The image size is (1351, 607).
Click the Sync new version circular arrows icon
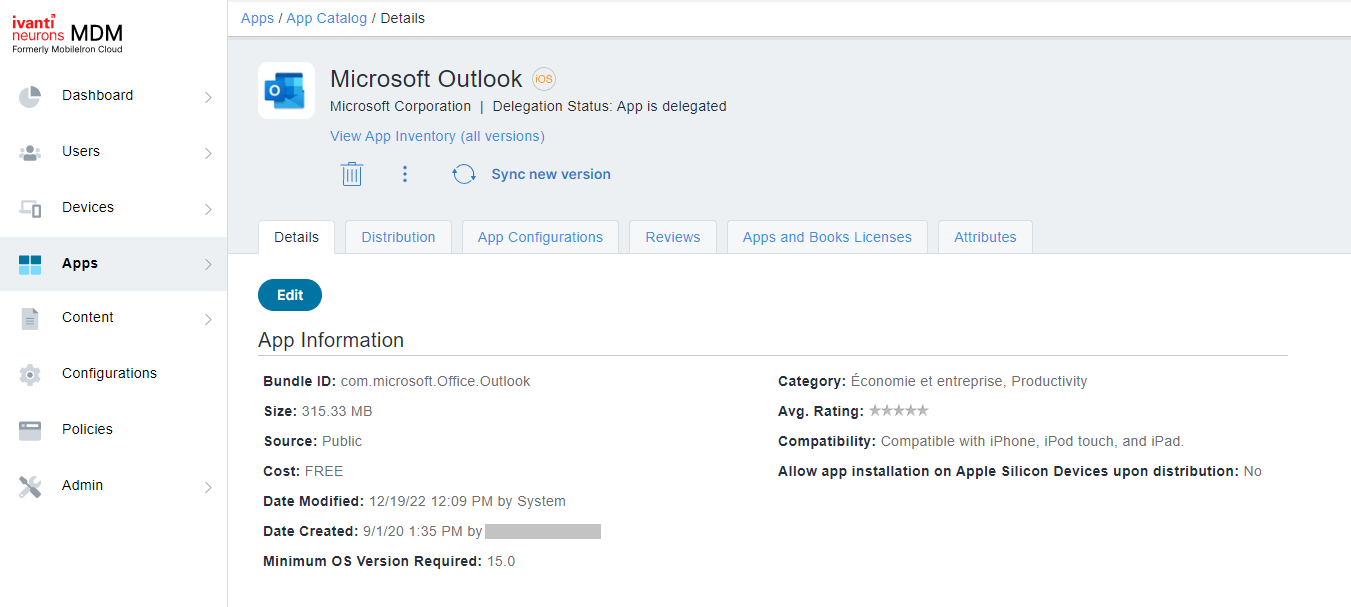click(x=463, y=173)
